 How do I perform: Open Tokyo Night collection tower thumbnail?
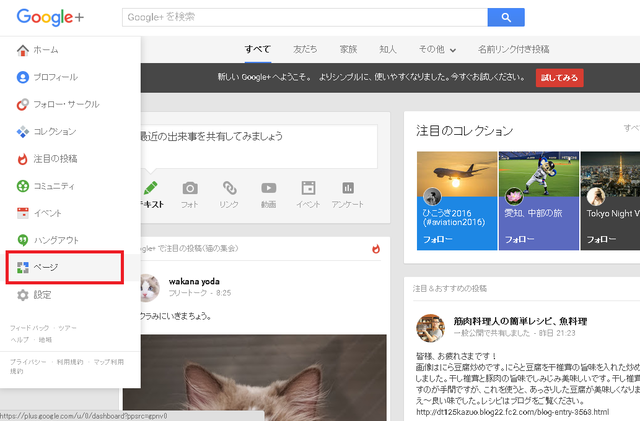[x=611, y=174]
